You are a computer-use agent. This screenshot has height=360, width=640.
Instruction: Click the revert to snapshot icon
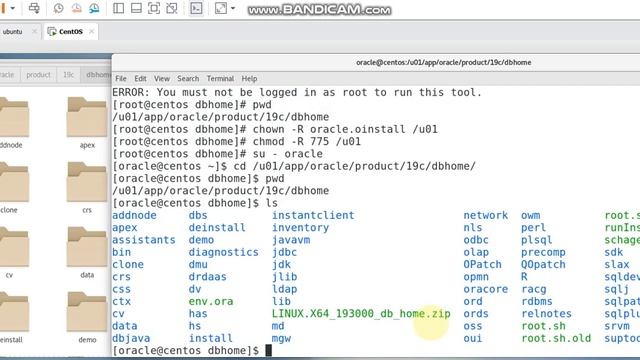pos(76,8)
